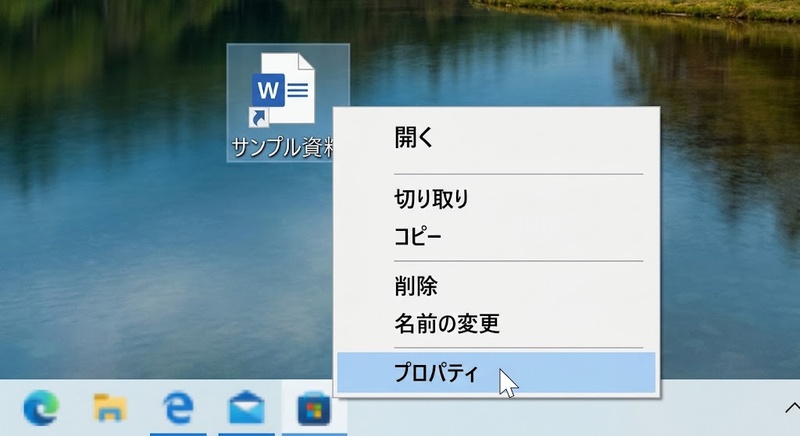Open File Explorer from the taskbar
The width and height of the screenshot is (800, 436).
(110, 407)
